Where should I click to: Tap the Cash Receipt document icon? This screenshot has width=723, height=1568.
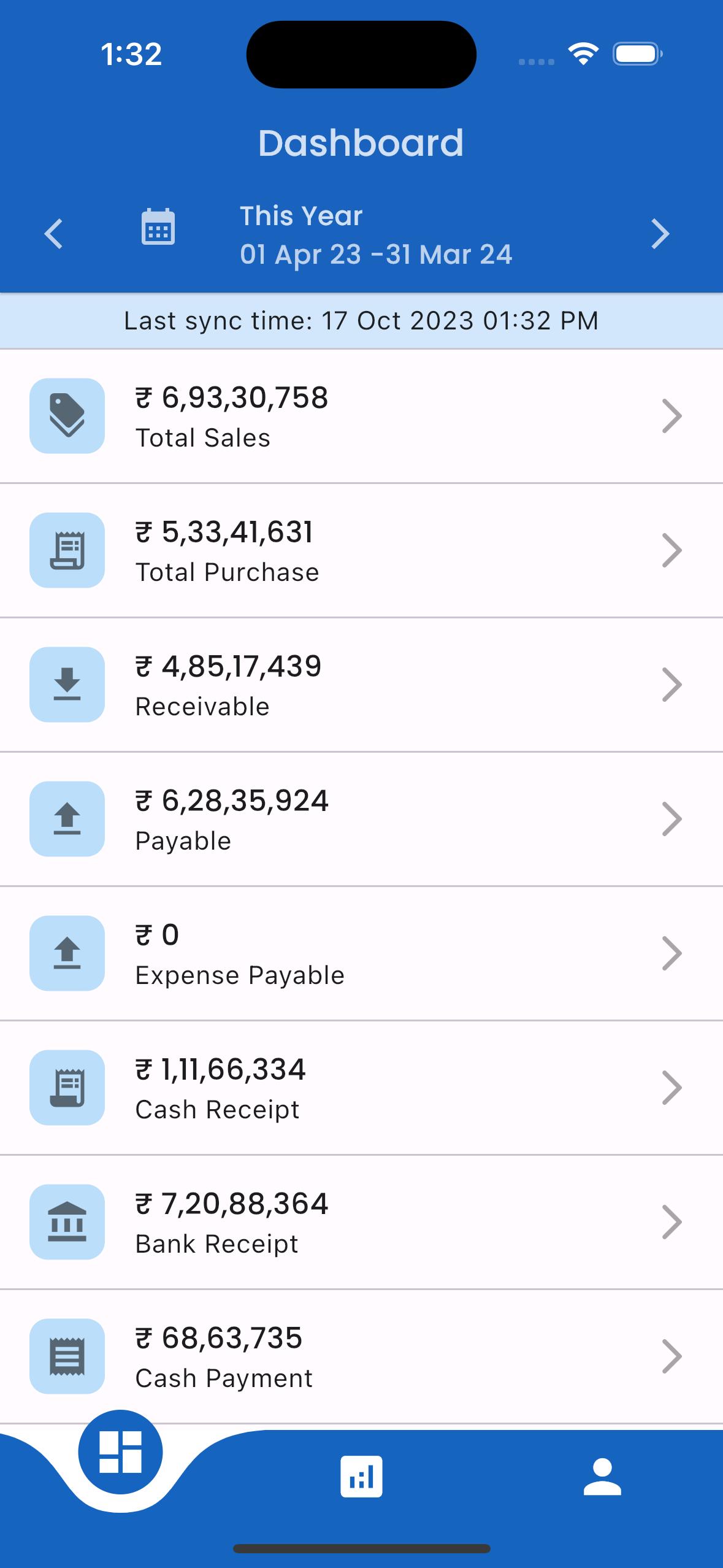tap(67, 1088)
